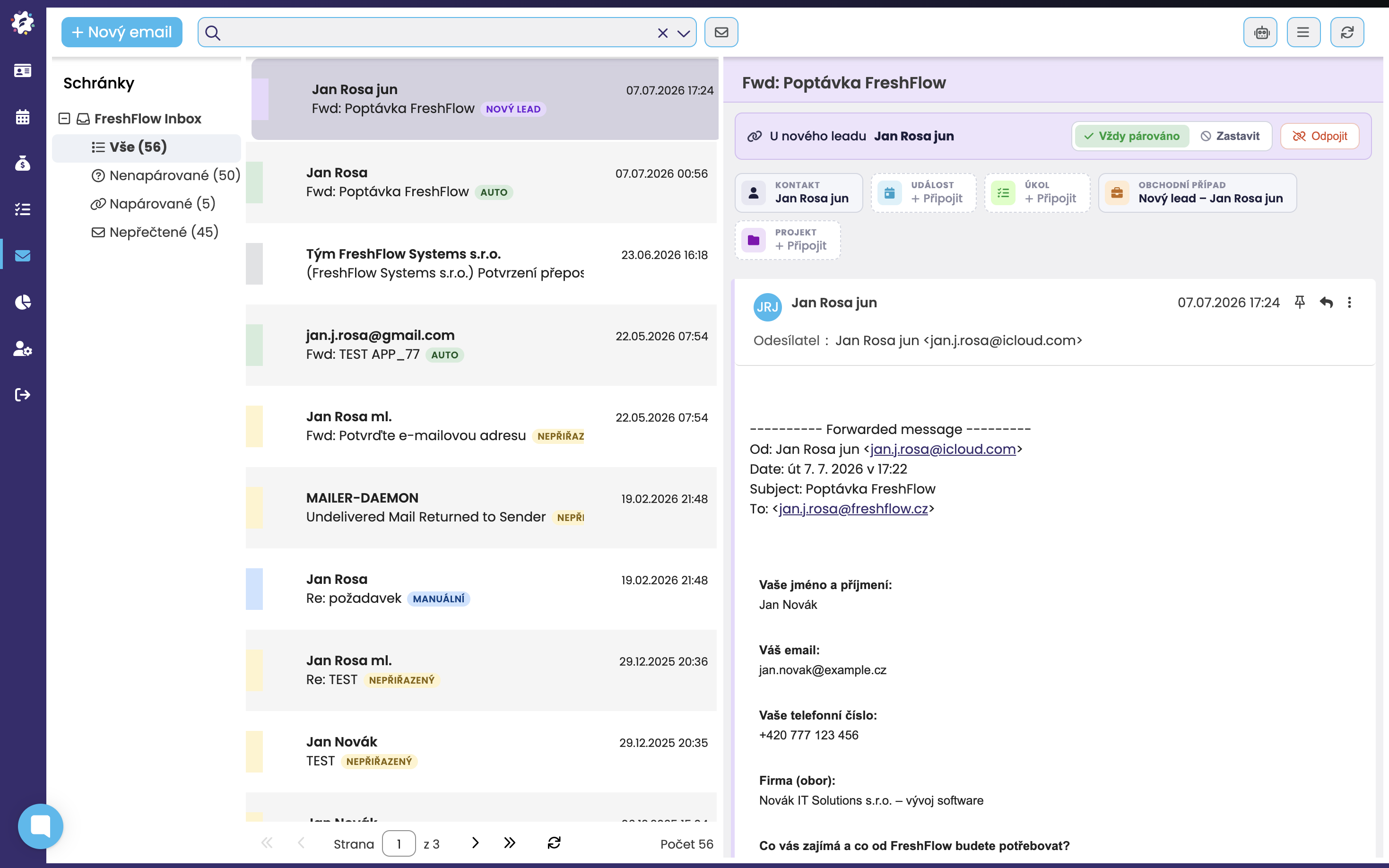This screenshot has width=1389, height=868.
Task: Open the three-dot email options menu
Action: 1349,302
